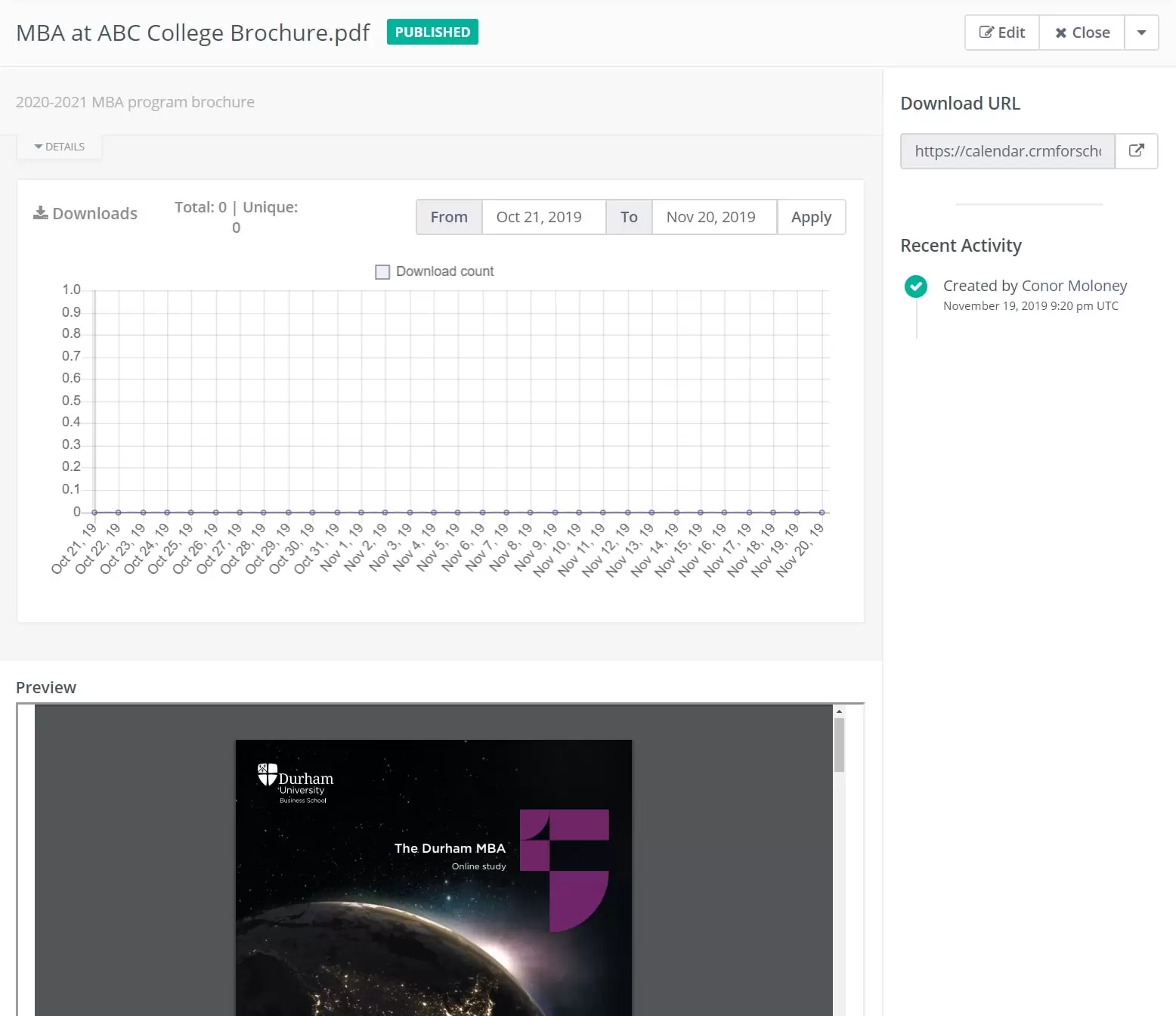Click the Durham University logo in preview
Image resolution: width=1176 pixels, height=1016 pixels.
click(x=295, y=784)
